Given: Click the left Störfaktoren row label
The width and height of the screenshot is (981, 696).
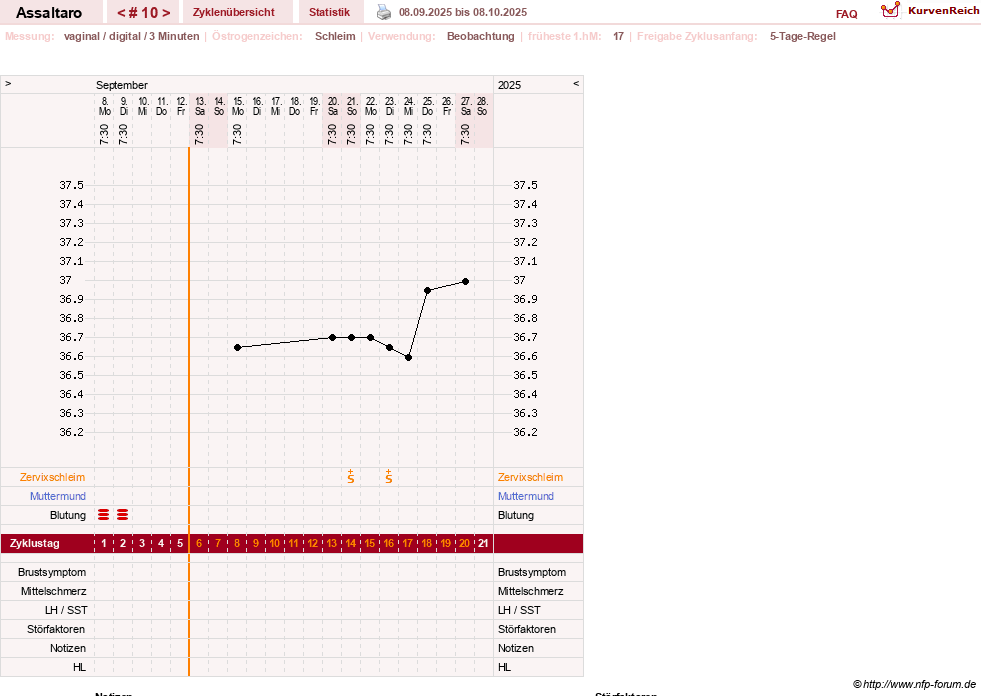Looking at the screenshot, I should point(56,629).
